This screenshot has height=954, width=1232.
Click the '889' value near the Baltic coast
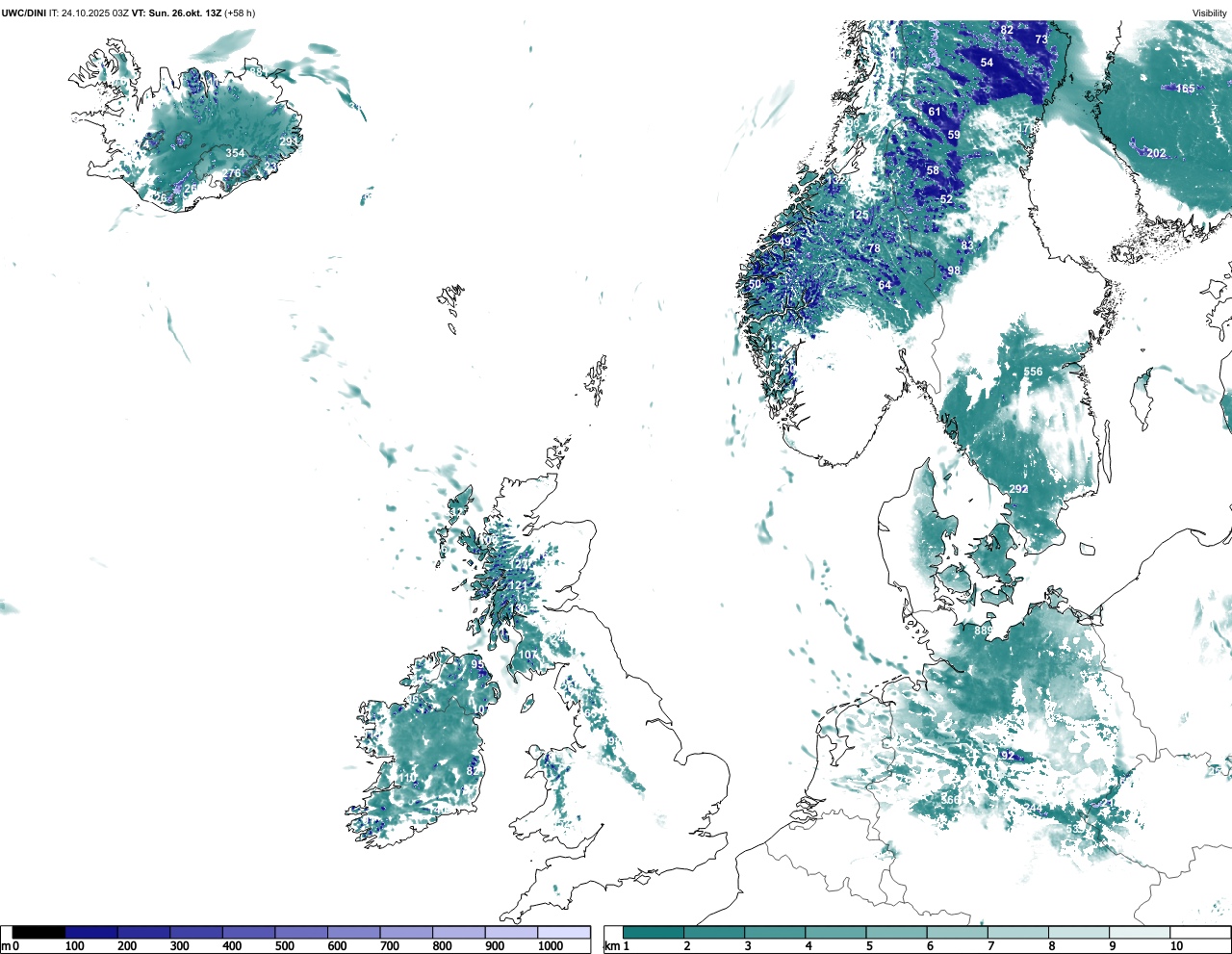983,631
